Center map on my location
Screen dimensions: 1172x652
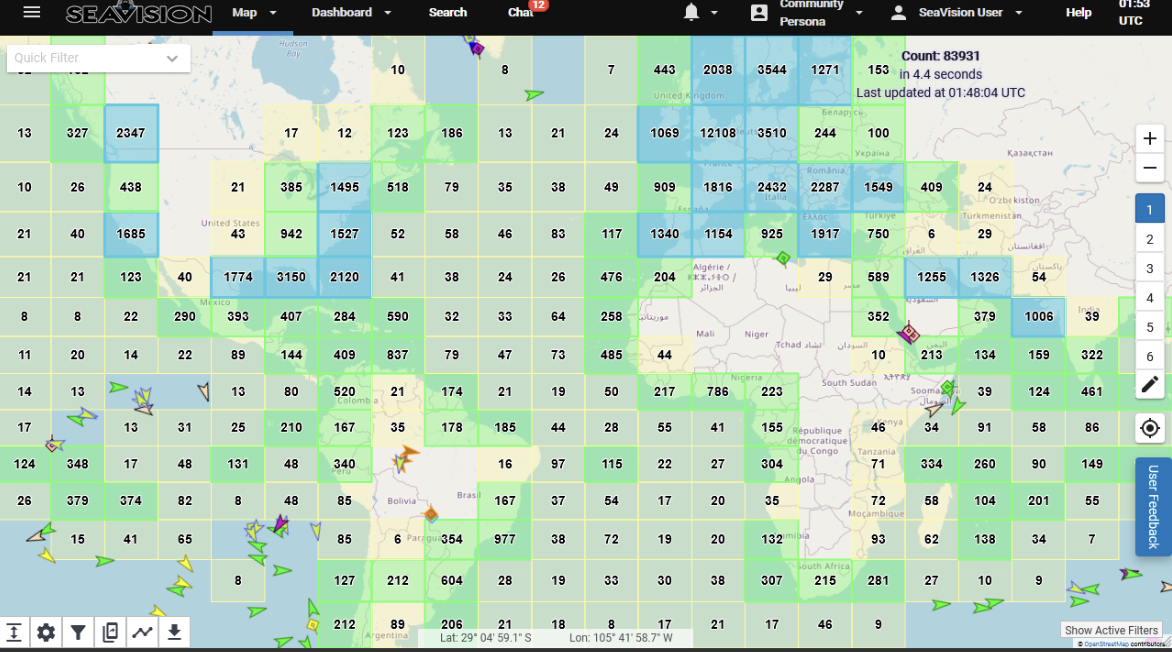click(1150, 428)
